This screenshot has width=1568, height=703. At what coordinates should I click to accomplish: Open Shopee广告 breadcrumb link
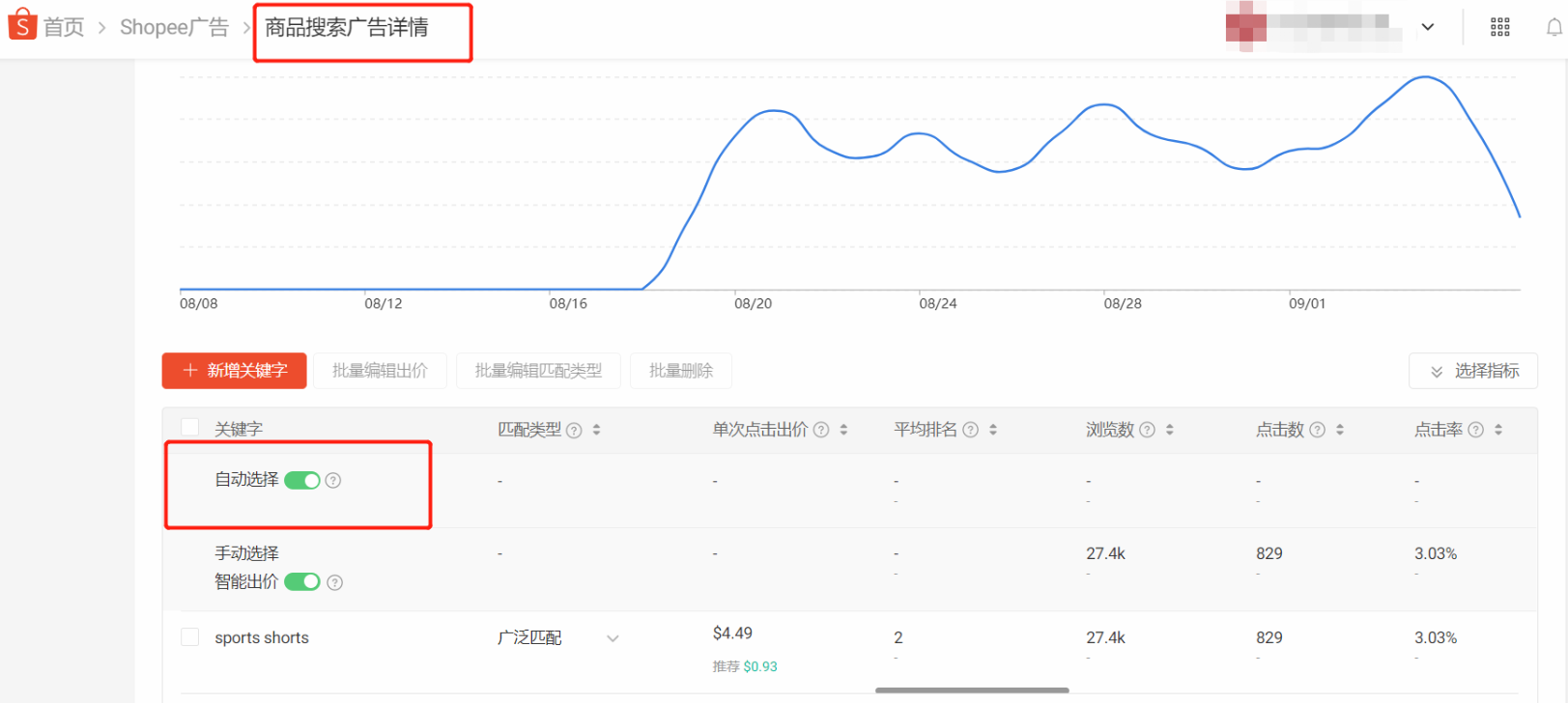click(x=174, y=27)
